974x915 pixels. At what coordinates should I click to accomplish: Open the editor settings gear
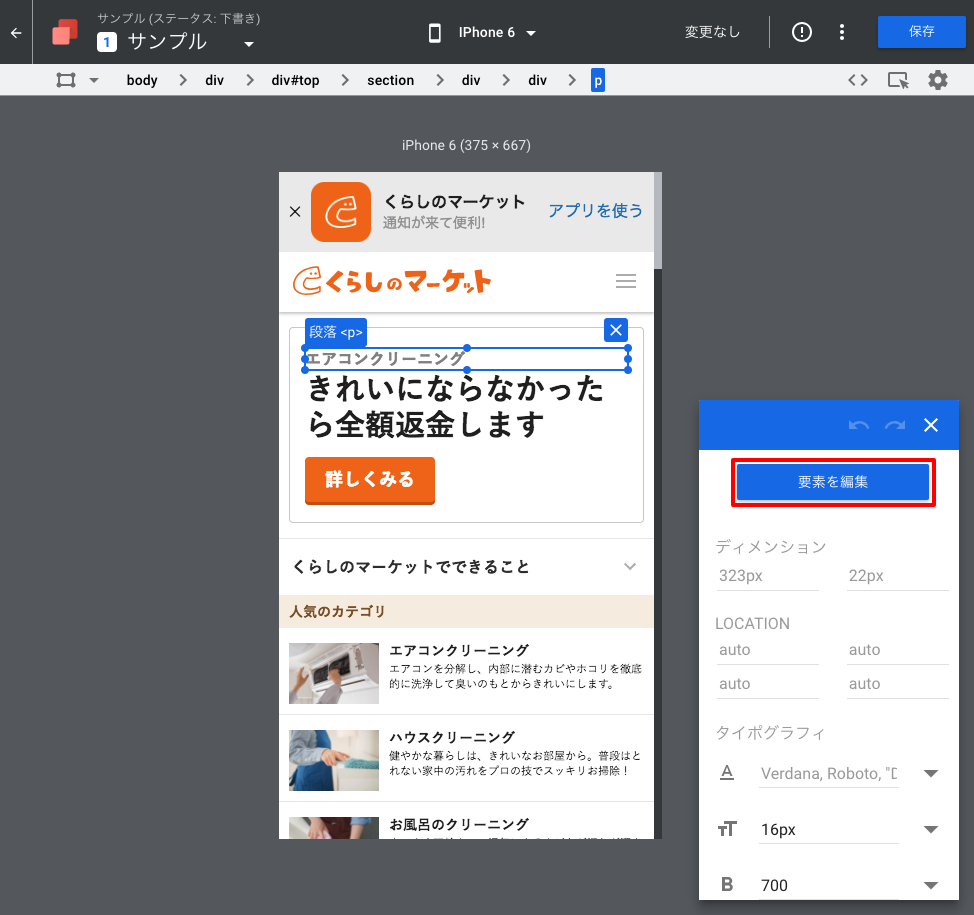pos(937,80)
